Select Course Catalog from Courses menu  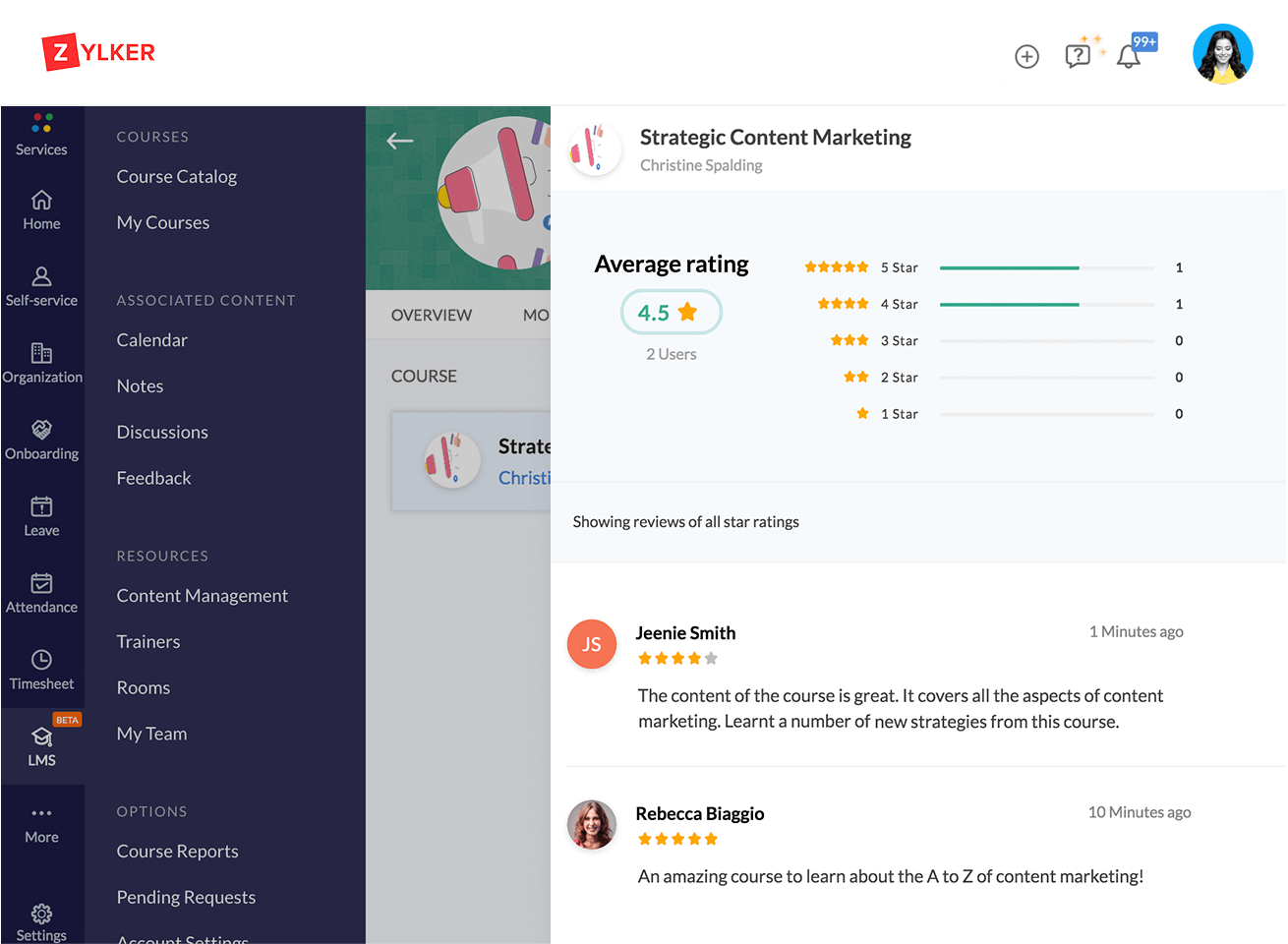point(177,177)
